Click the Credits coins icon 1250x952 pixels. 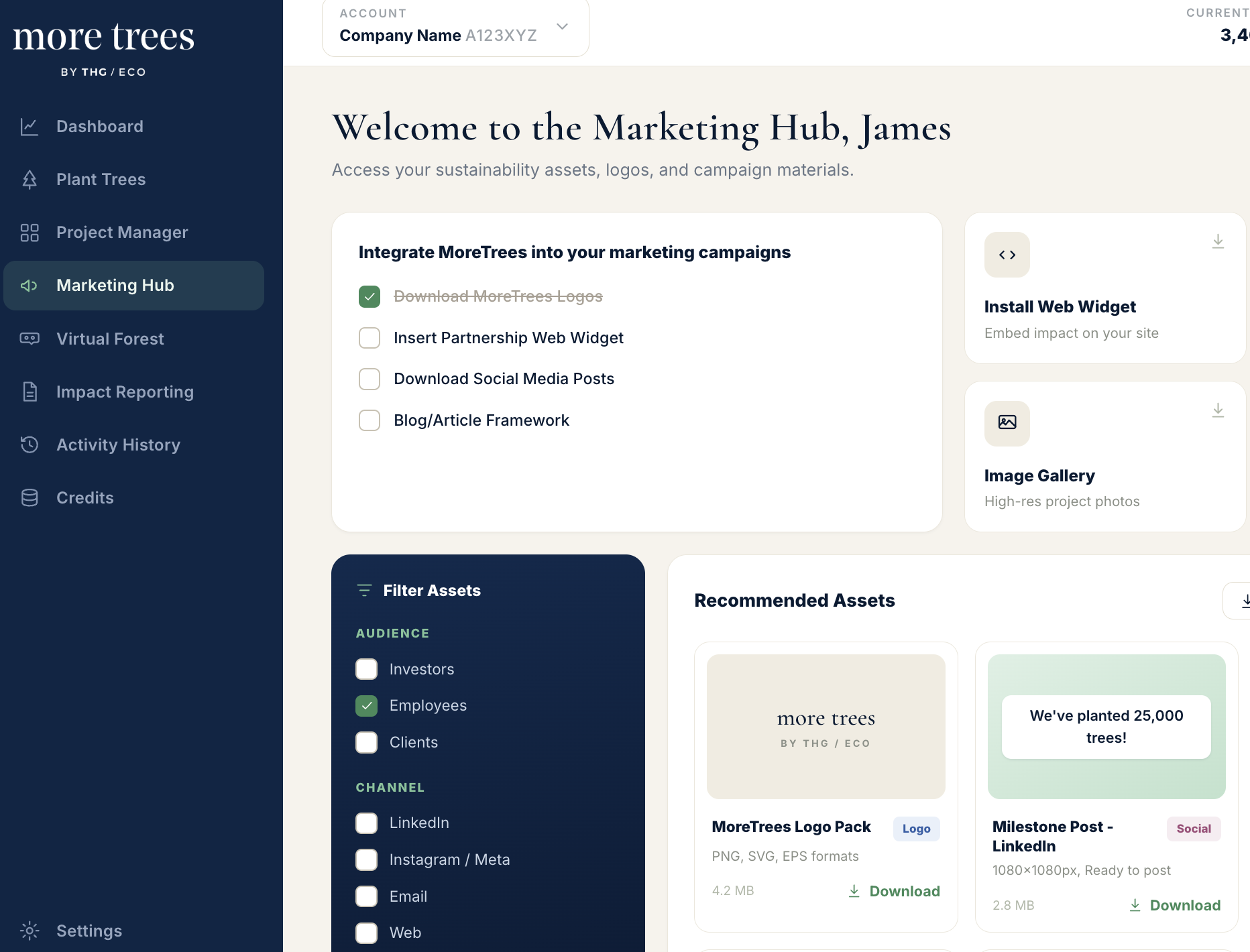(x=30, y=497)
